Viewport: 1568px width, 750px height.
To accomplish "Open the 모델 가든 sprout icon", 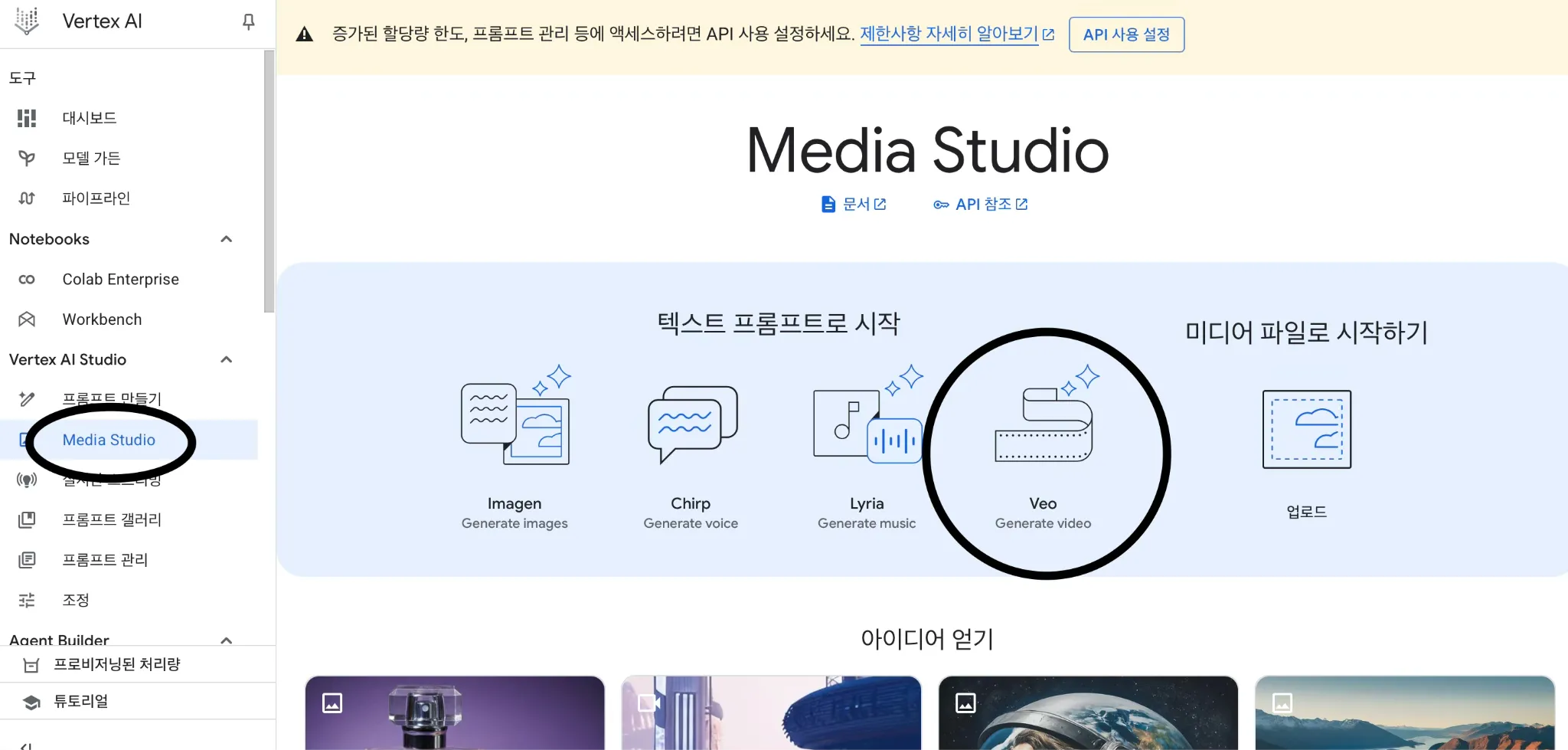I will (x=27, y=158).
